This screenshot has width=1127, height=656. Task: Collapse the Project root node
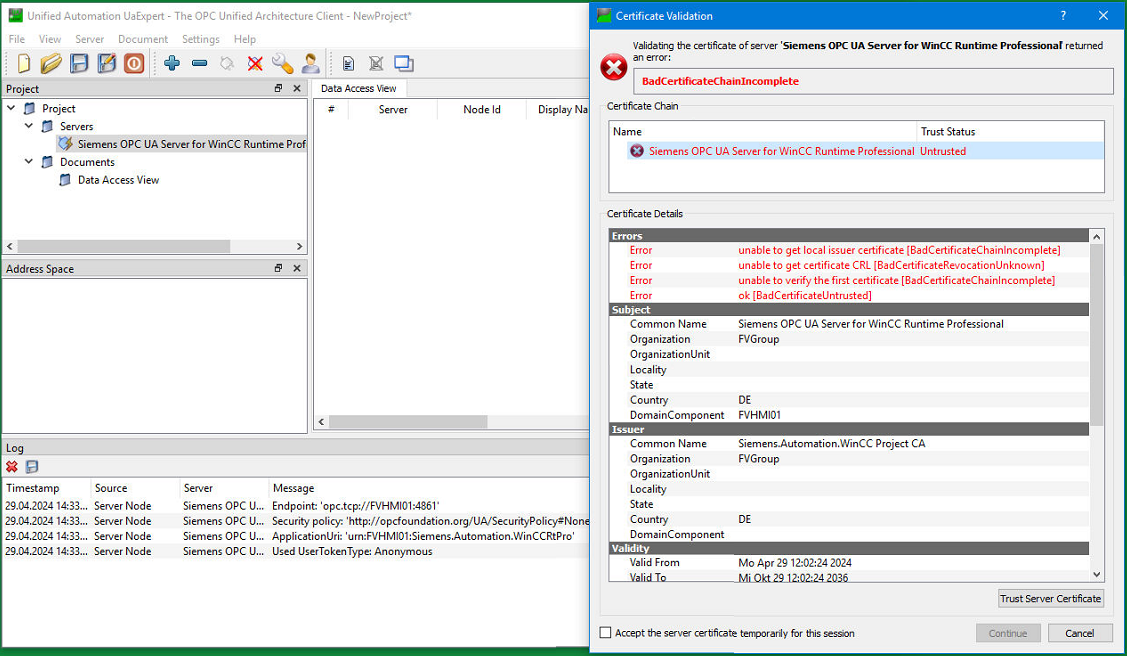click(11, 109)
